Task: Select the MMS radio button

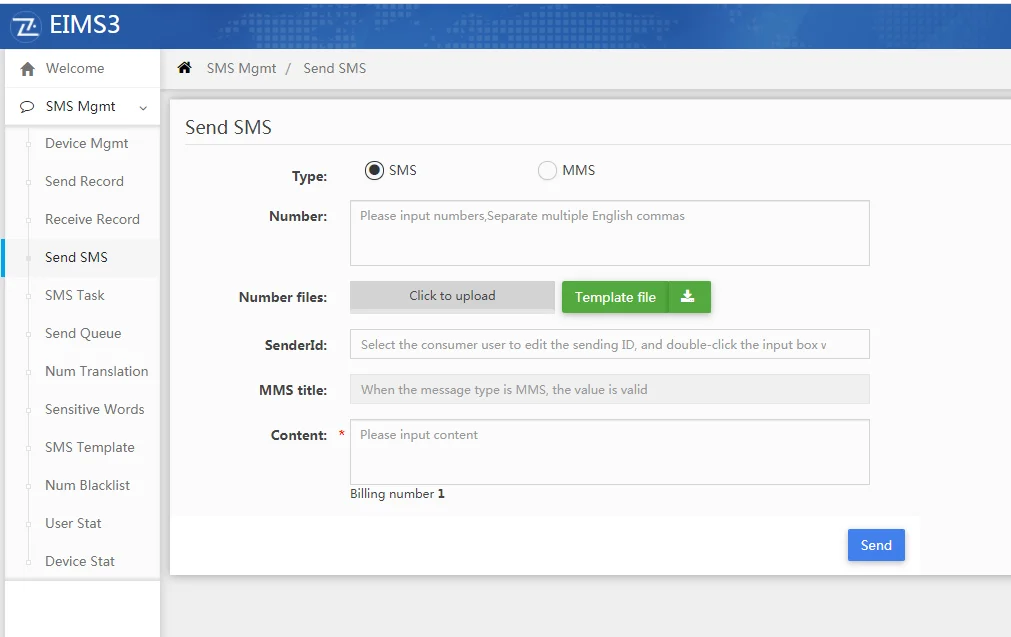Action: pos(547,171)
